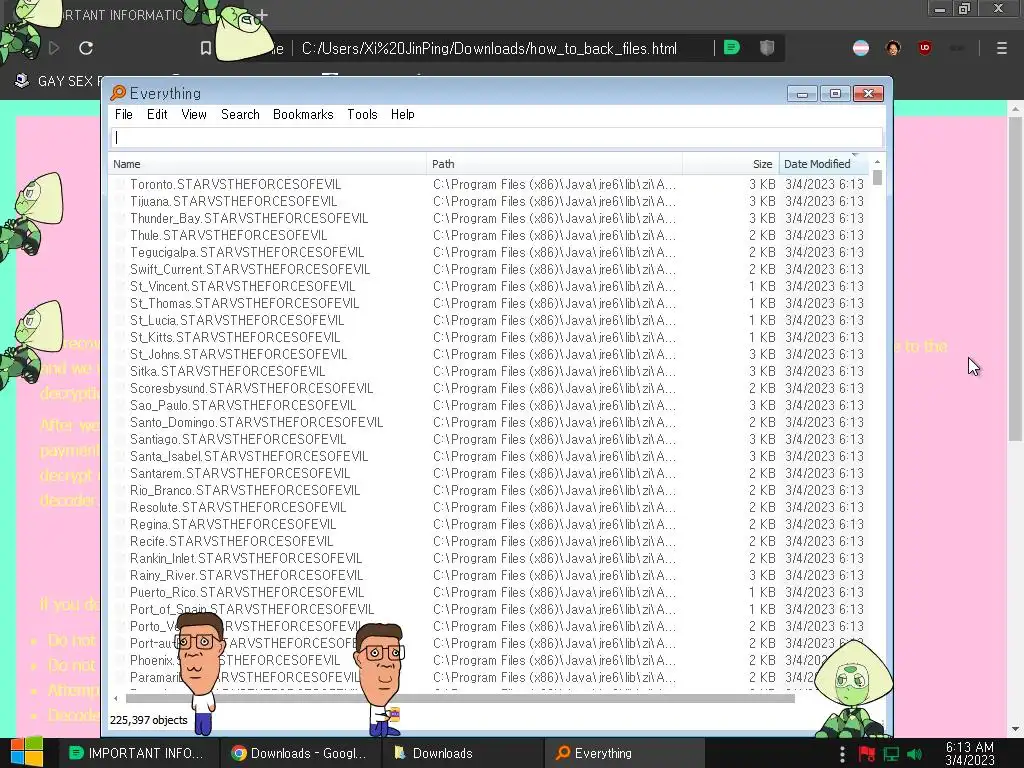Sort results by Path column header
The height and width of the screenshot is (768, 1024).
pyautogui.click(x=554, y=164)
